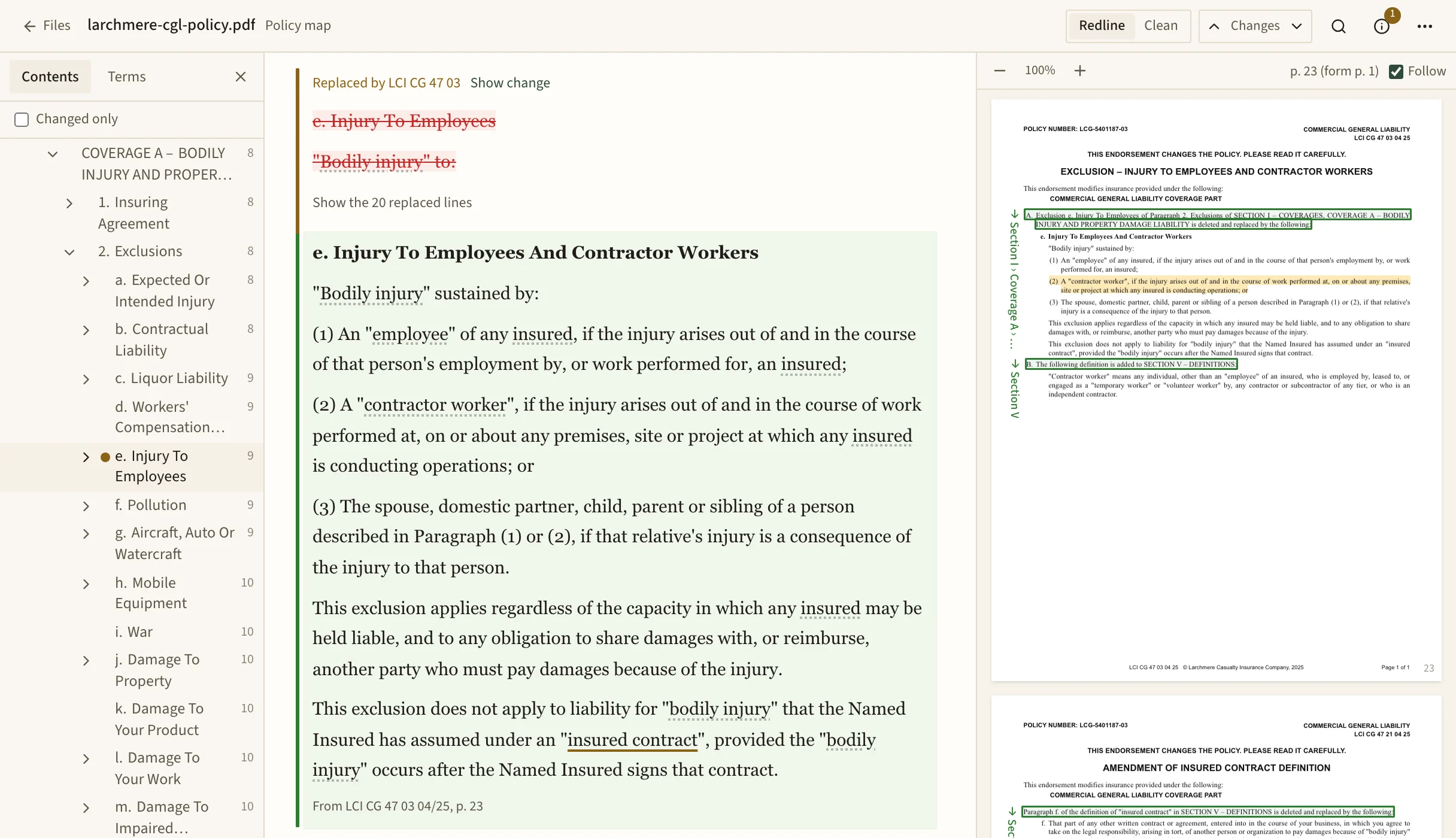The height and width of the screenshot is (838, 1456).
Task: Expand f. Pollution
Action: point(86,506)
